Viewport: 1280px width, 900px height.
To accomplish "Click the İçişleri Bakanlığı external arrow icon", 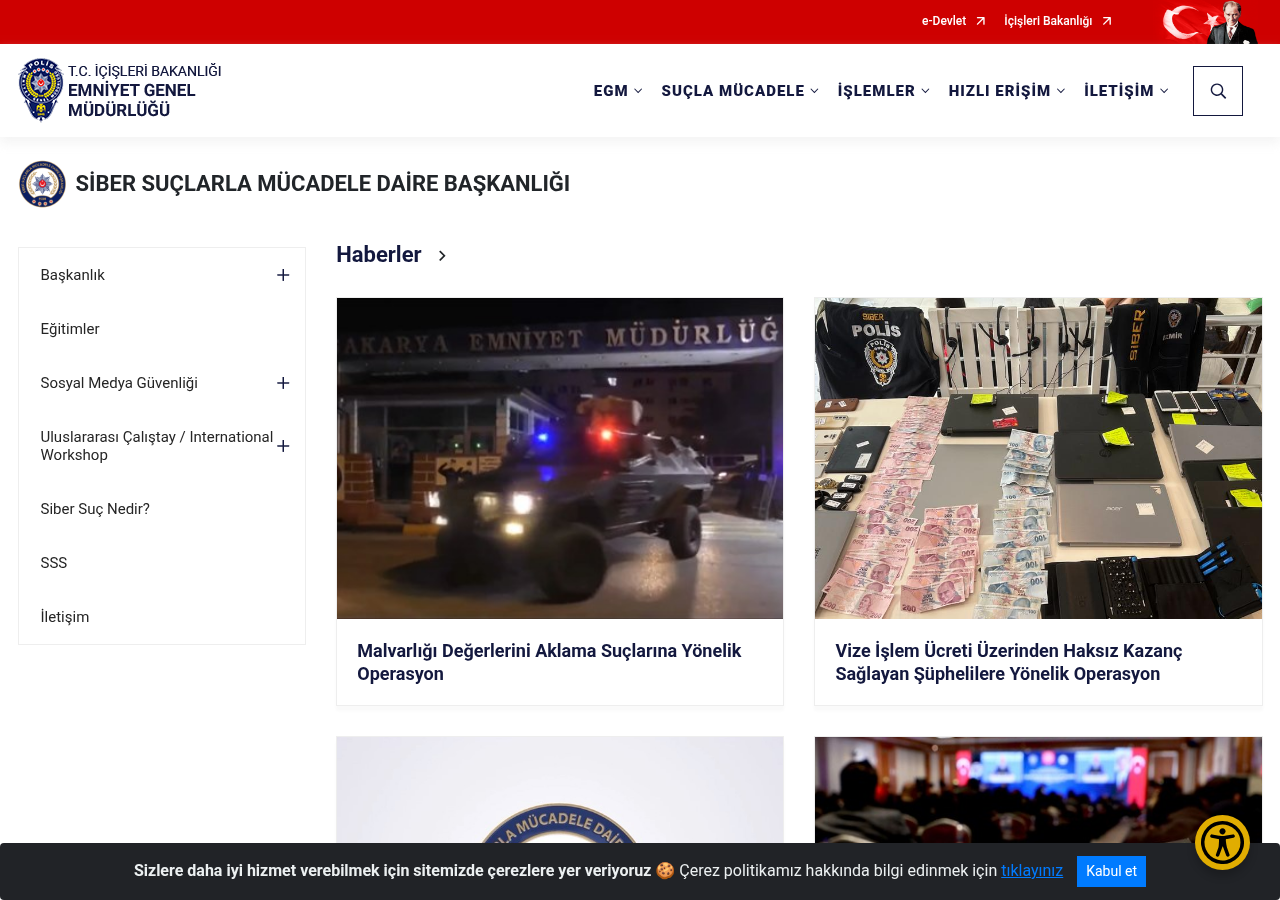I will [1107, 21].
